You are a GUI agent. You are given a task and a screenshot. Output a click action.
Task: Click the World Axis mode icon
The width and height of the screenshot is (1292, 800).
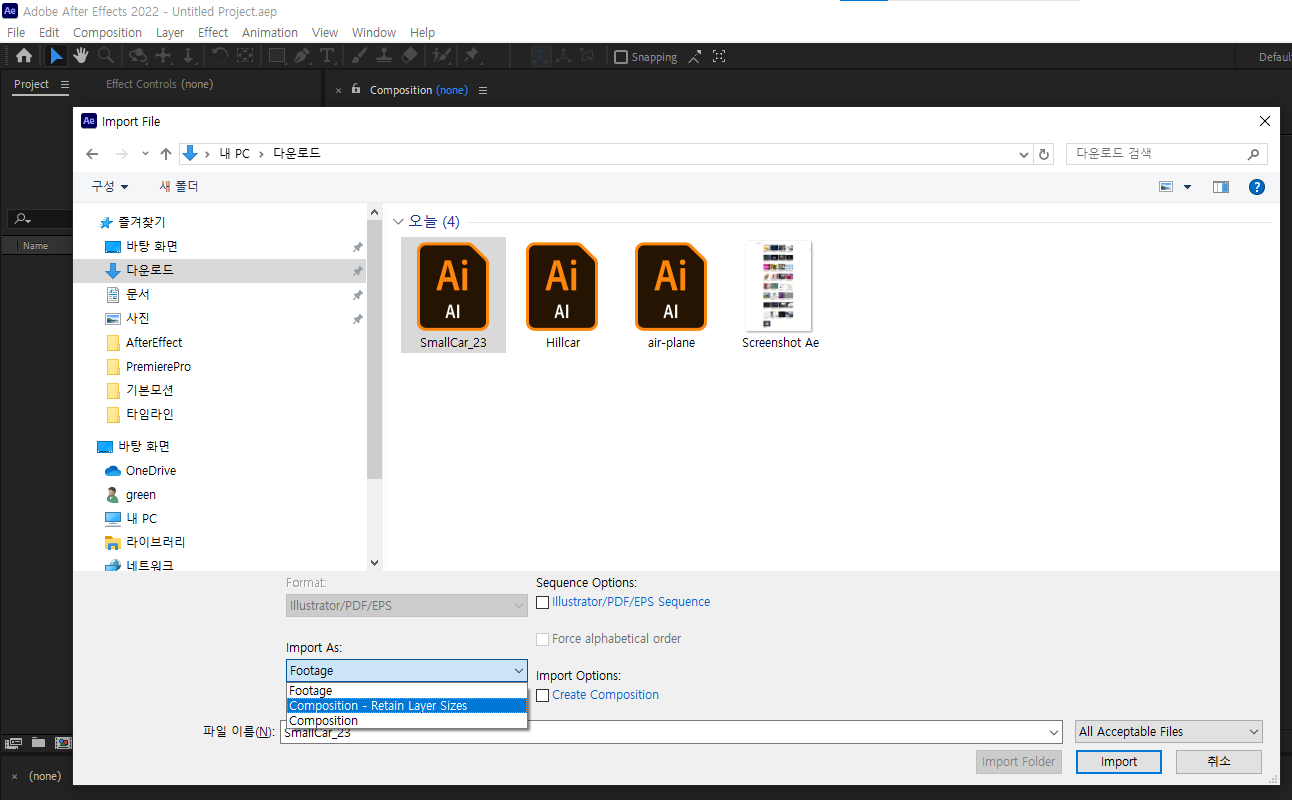[x=564, y=57]
